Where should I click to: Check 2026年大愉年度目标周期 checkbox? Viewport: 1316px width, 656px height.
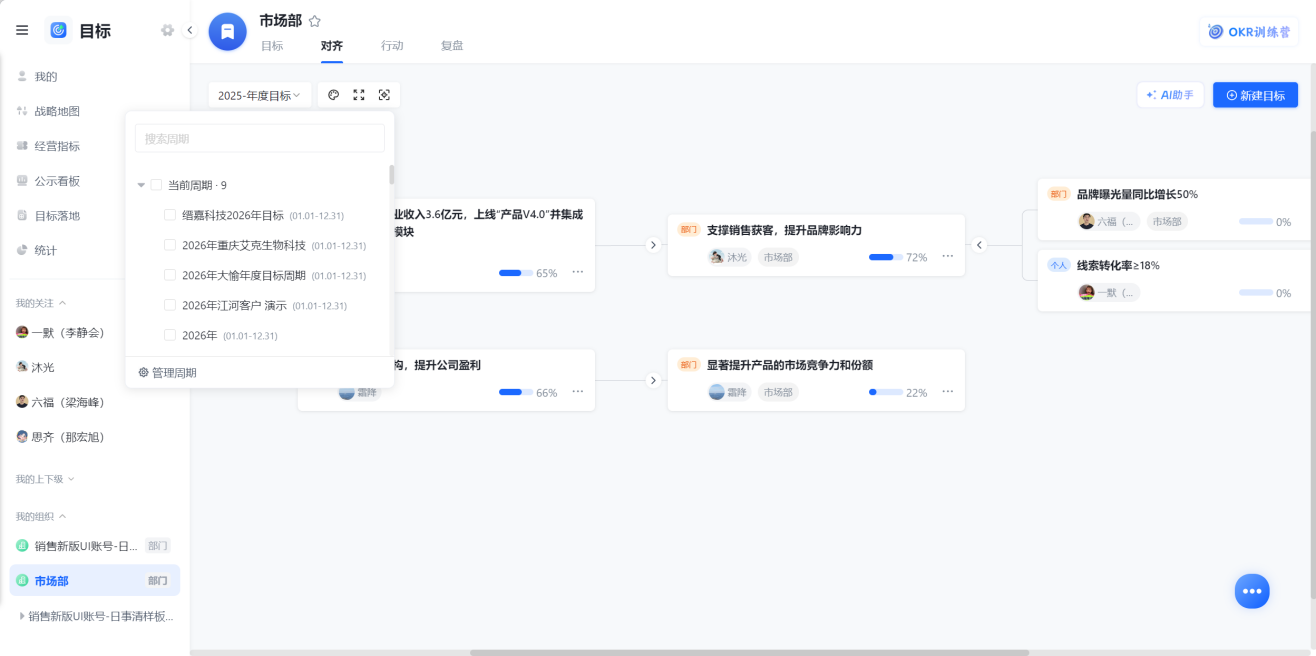click(170, 275)
